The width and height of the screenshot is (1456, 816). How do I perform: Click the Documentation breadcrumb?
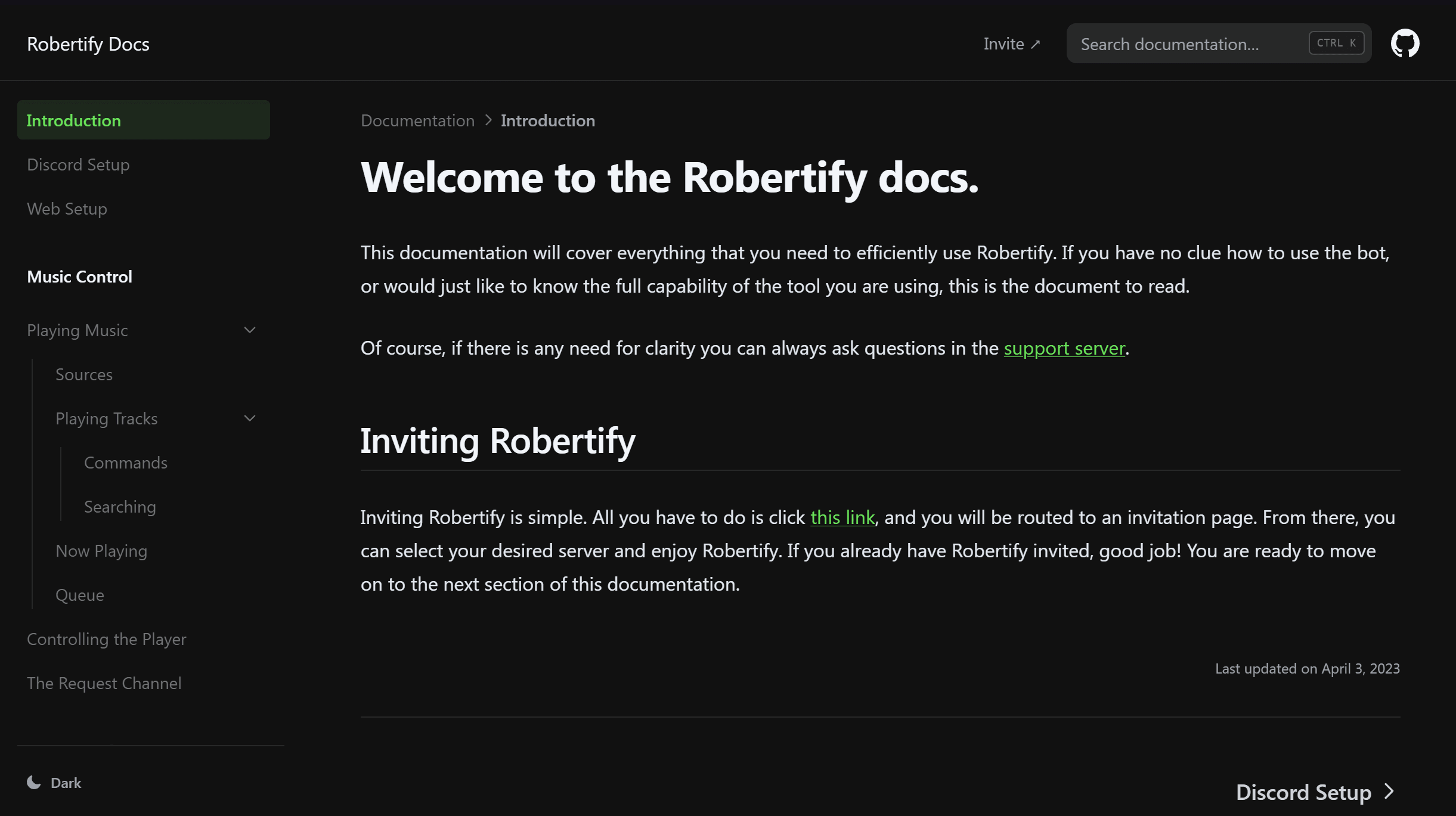417,121
